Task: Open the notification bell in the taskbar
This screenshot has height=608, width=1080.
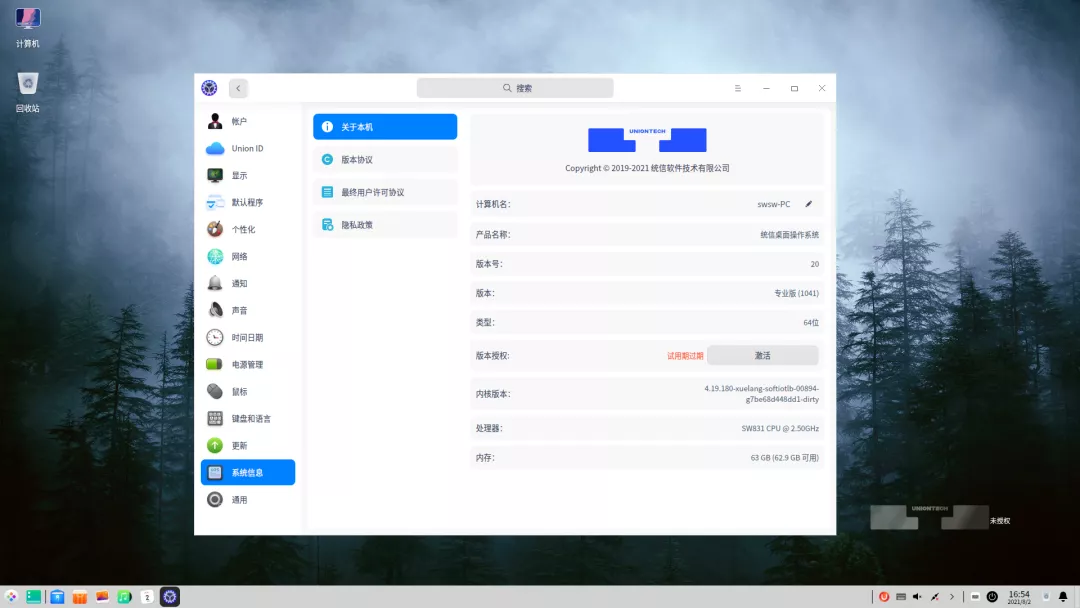Action: (1063, 597)
